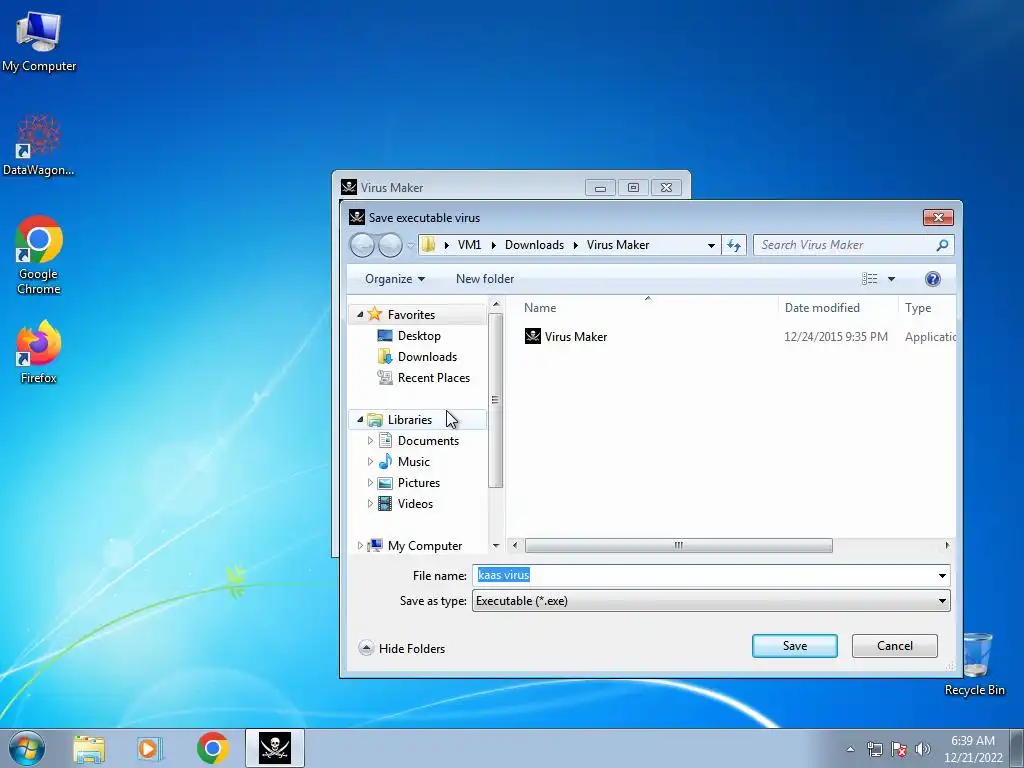Click the taskbar clock showing 6:39 AM
Screen dimensions: 1024x768
click(x=973, y=749)
